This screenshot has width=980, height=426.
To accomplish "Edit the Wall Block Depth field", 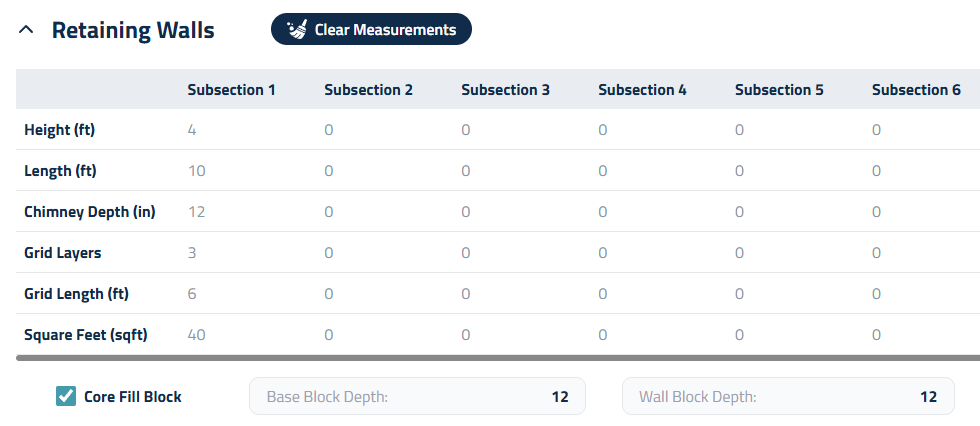I will point(788,397).
